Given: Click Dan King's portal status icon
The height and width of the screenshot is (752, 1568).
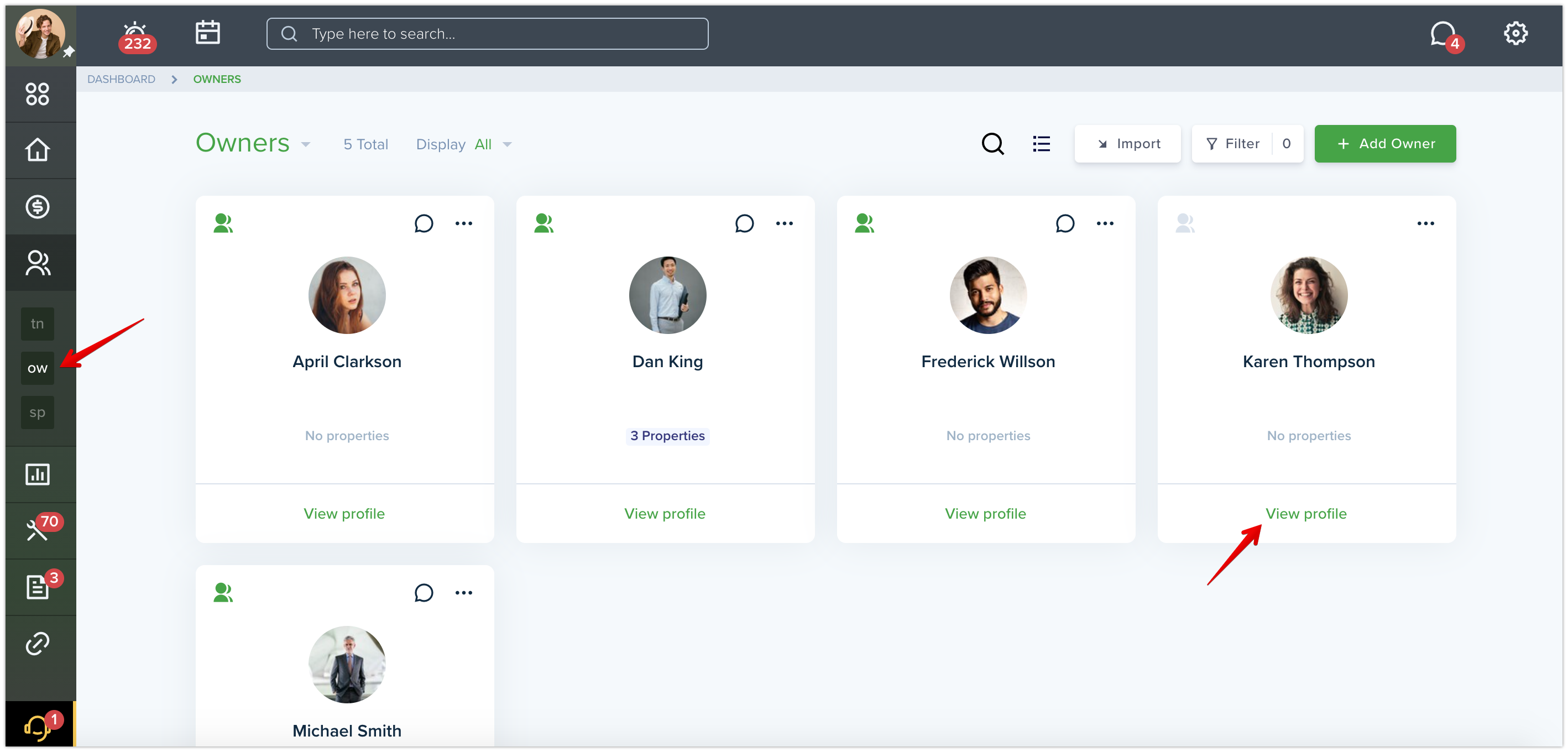Looking at the screenshot, I should 543,223.
